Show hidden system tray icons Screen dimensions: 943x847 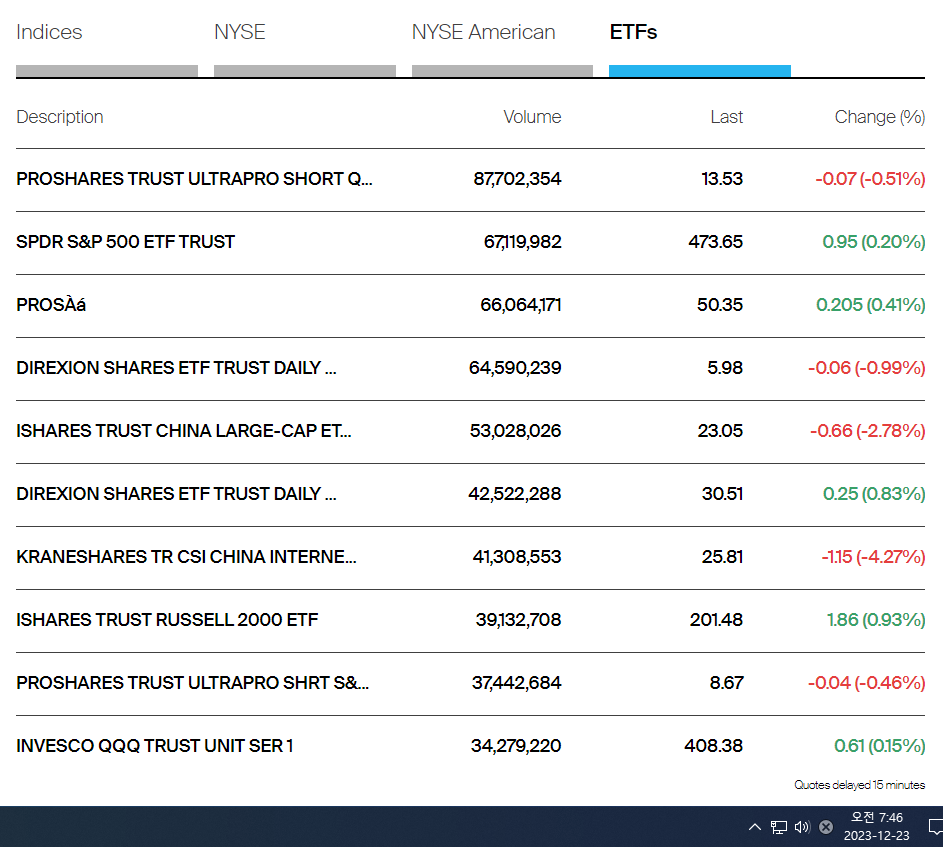pyautogui.click(x=755, y=827)
